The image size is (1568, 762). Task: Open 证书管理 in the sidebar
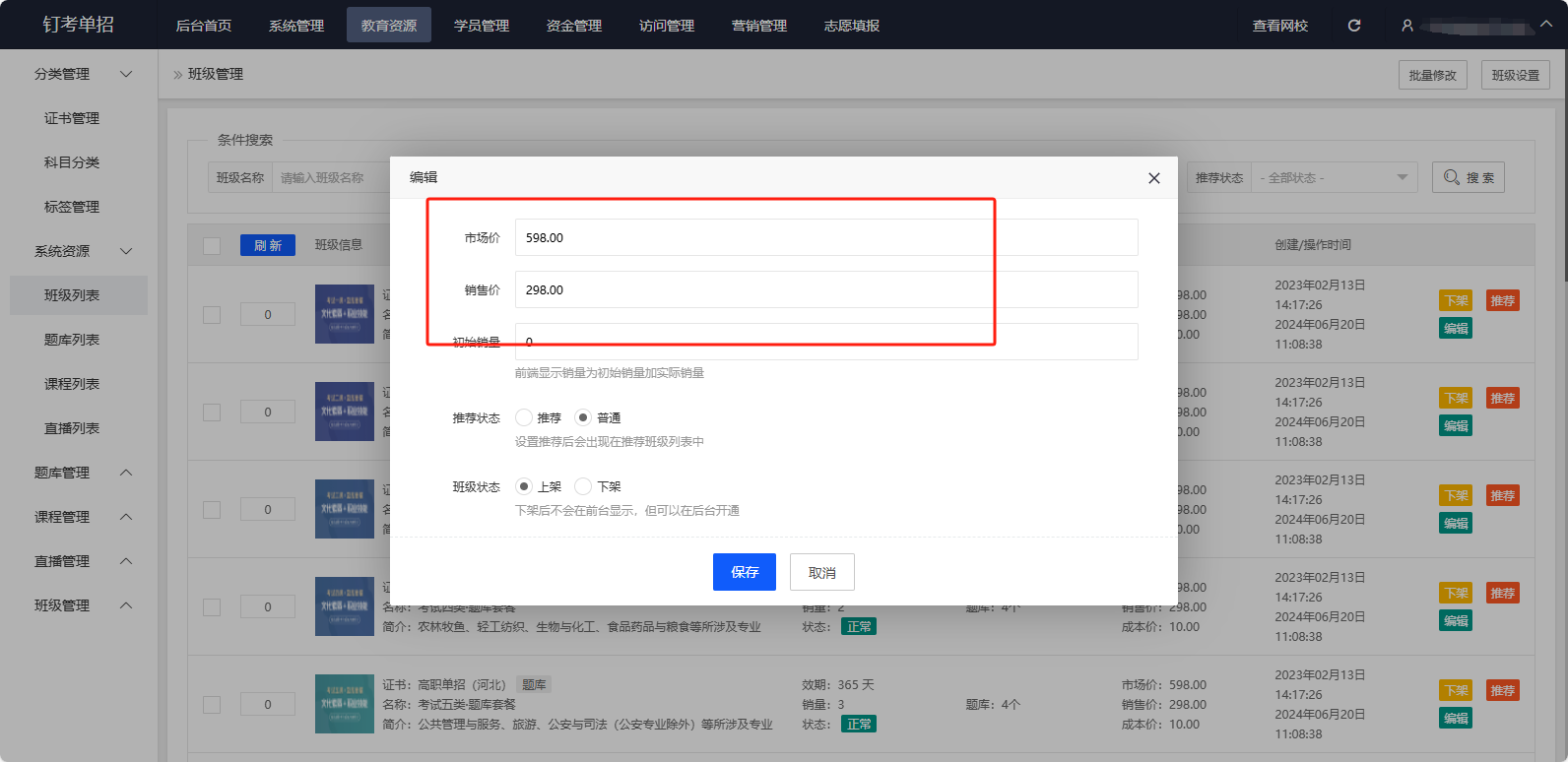click(x=72, y=118)
